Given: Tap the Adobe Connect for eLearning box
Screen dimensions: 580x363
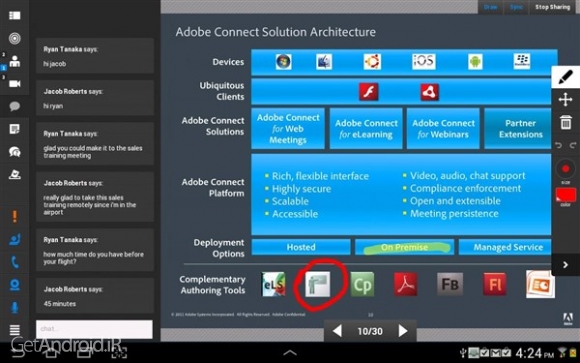Looking at the screenshot, I should tap(366, 128).
